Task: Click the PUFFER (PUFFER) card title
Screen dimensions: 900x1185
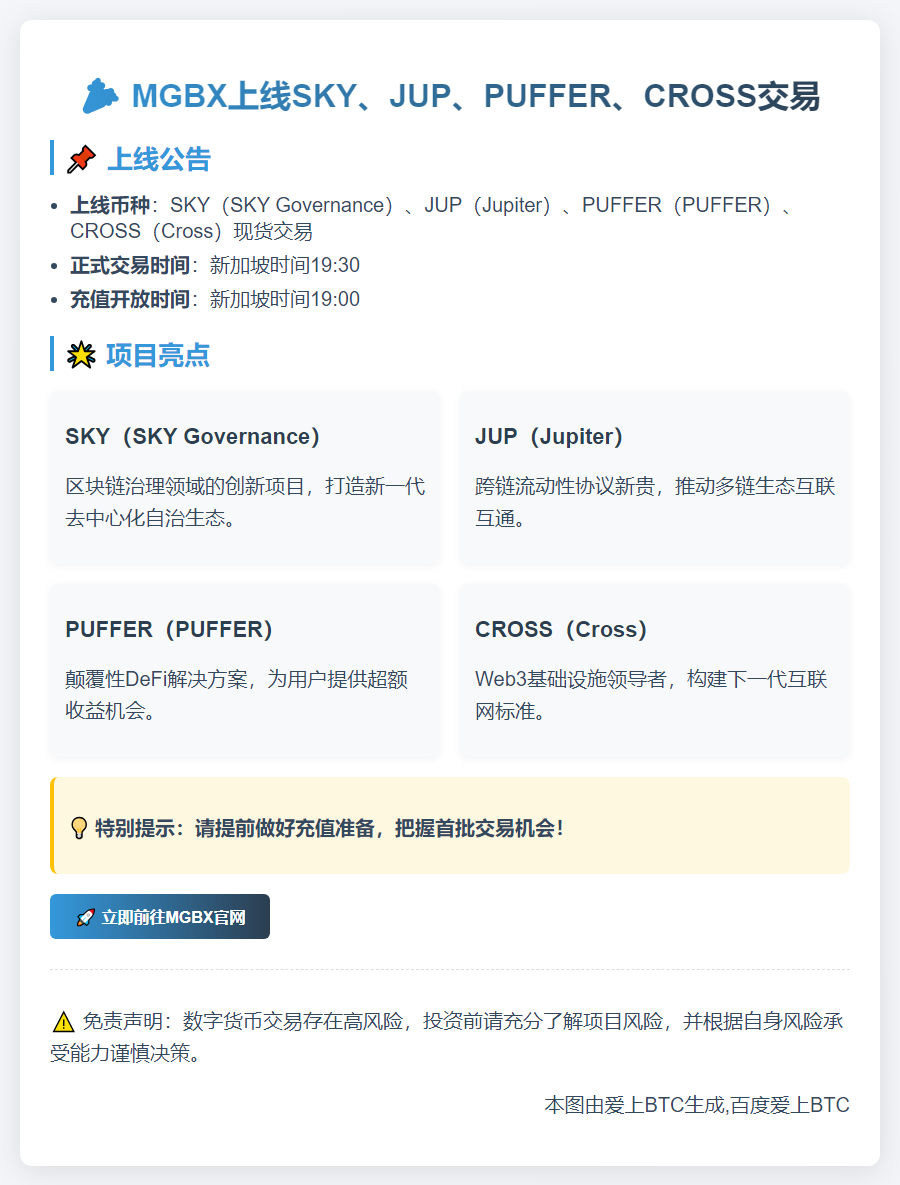Action: point(169,629)
